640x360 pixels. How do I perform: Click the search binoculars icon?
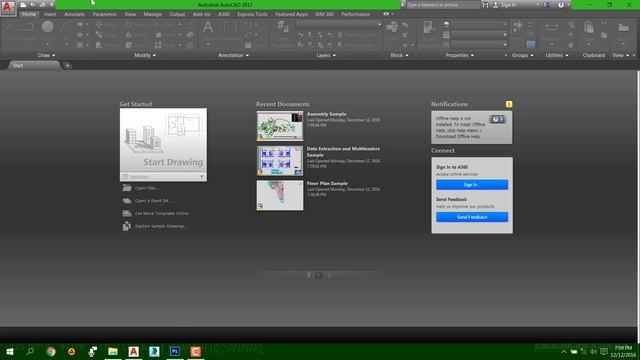485,5
